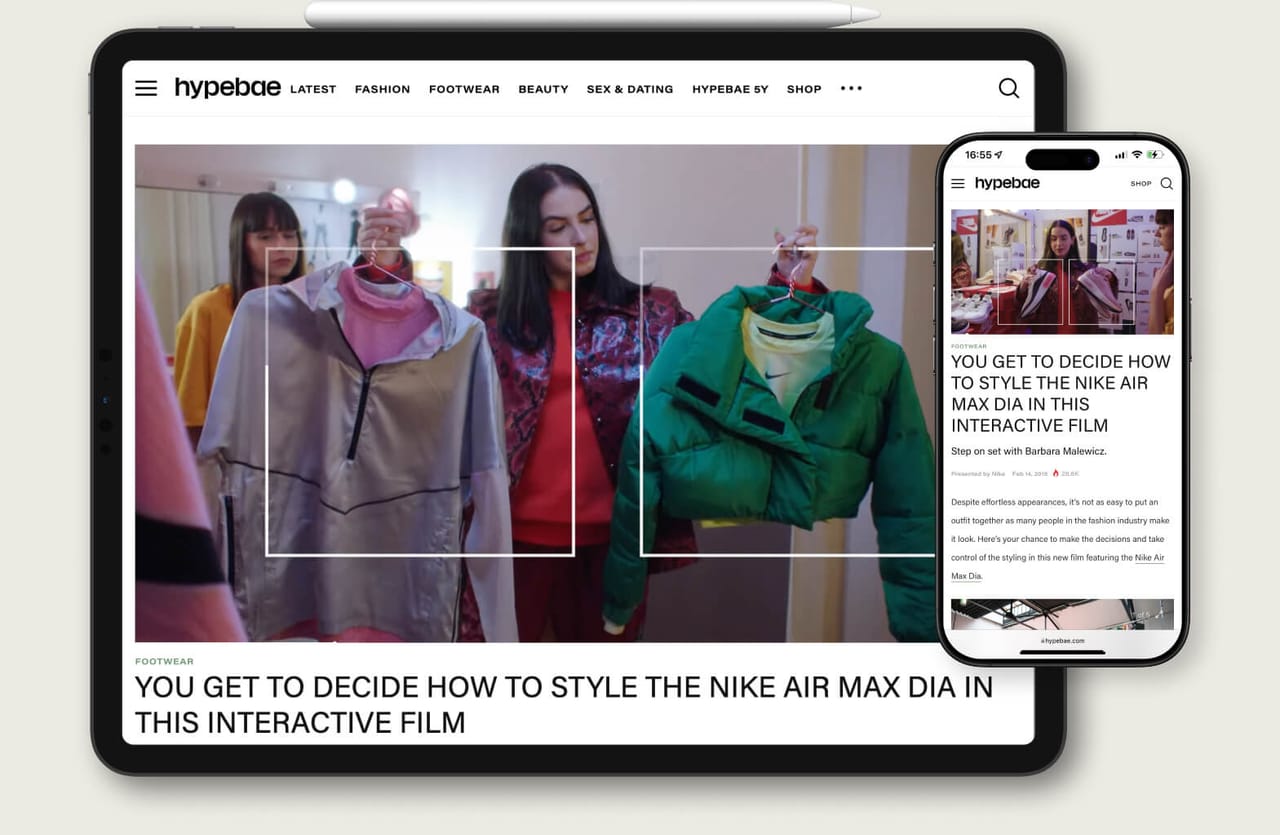Screen dimensions: 1280x835
Task: Tap the search icon on the phone
Action: click(x=1166, y=184)
